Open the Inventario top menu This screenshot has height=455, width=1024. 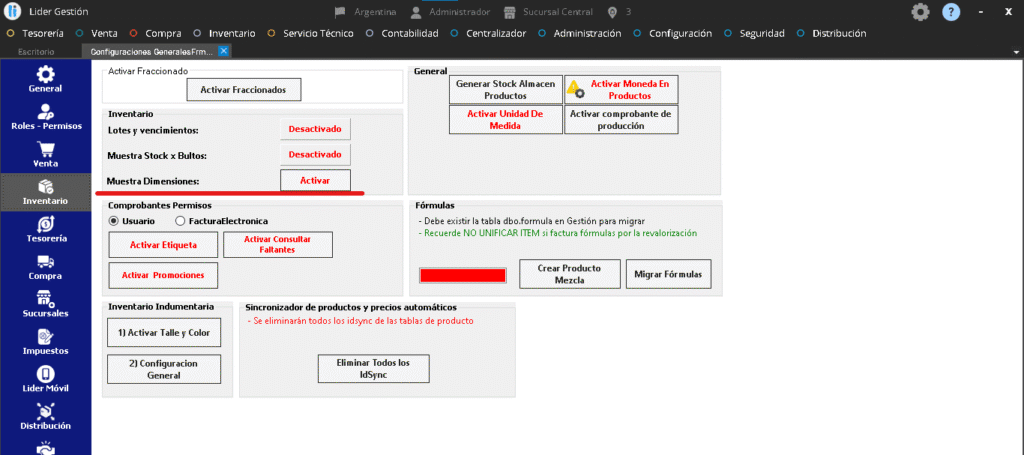224,33
